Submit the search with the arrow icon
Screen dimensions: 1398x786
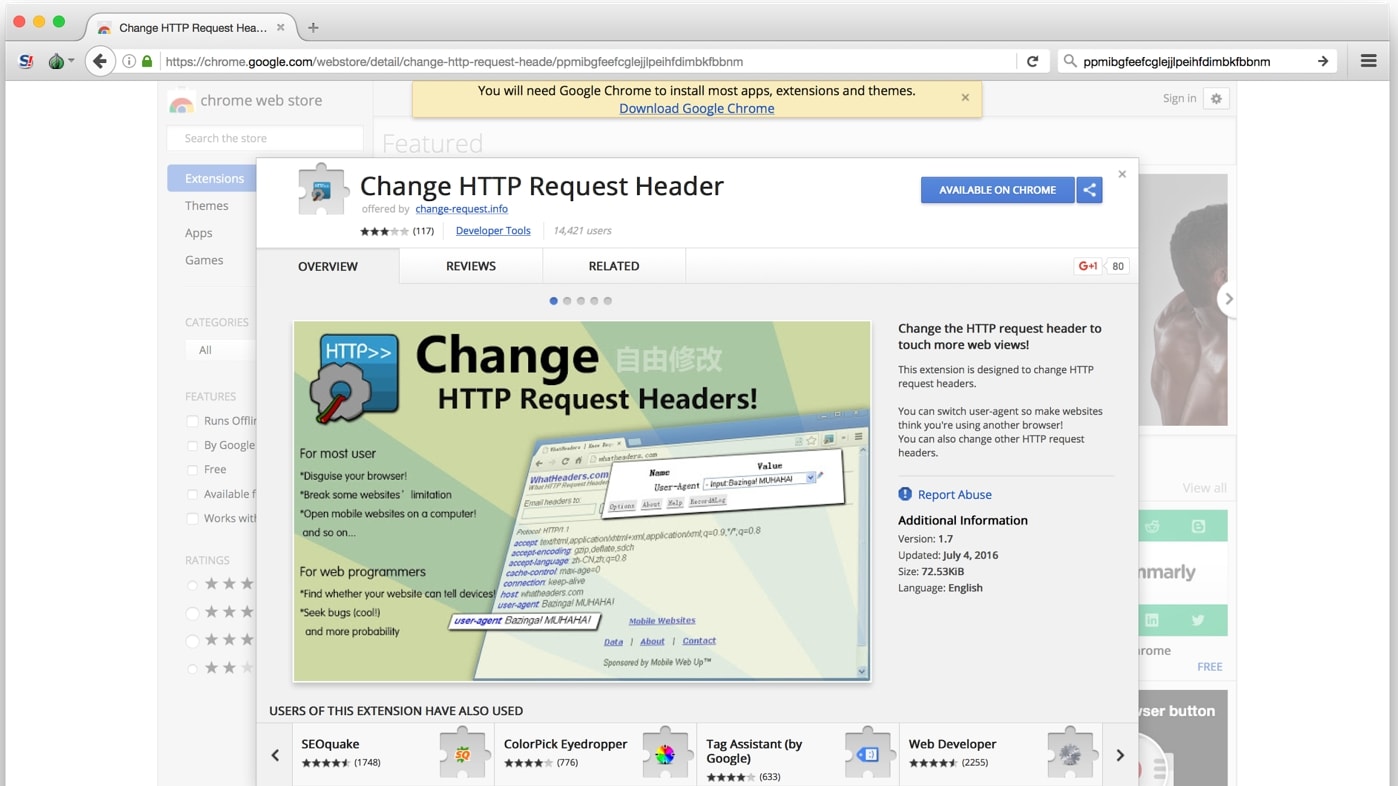click(x=1323, y=62)
